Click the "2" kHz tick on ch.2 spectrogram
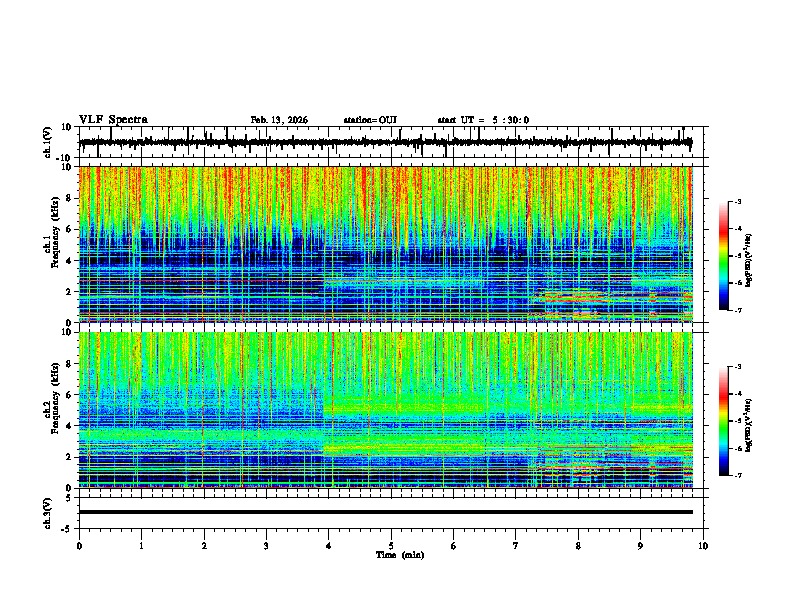 click(69, 457)
